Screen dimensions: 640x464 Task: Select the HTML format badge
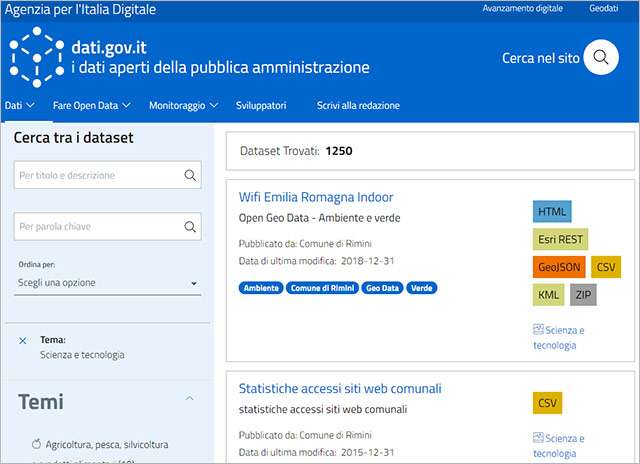[x=552, y=211]
